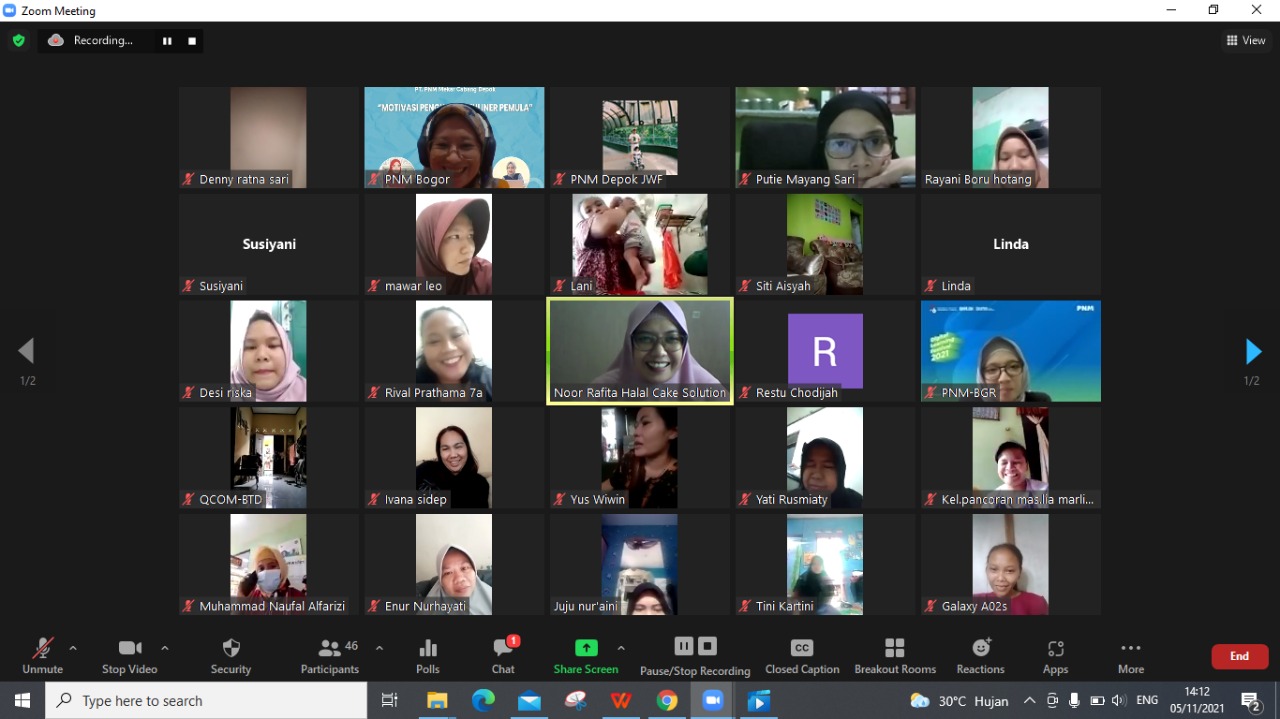Open the Apps icon
This screenshot has height=719, width=1280.
click(1055, 655)
